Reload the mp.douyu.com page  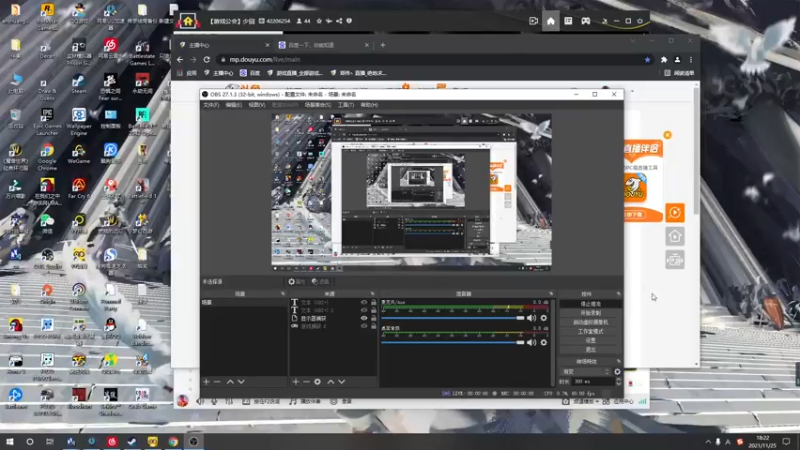tap(207, 60)
